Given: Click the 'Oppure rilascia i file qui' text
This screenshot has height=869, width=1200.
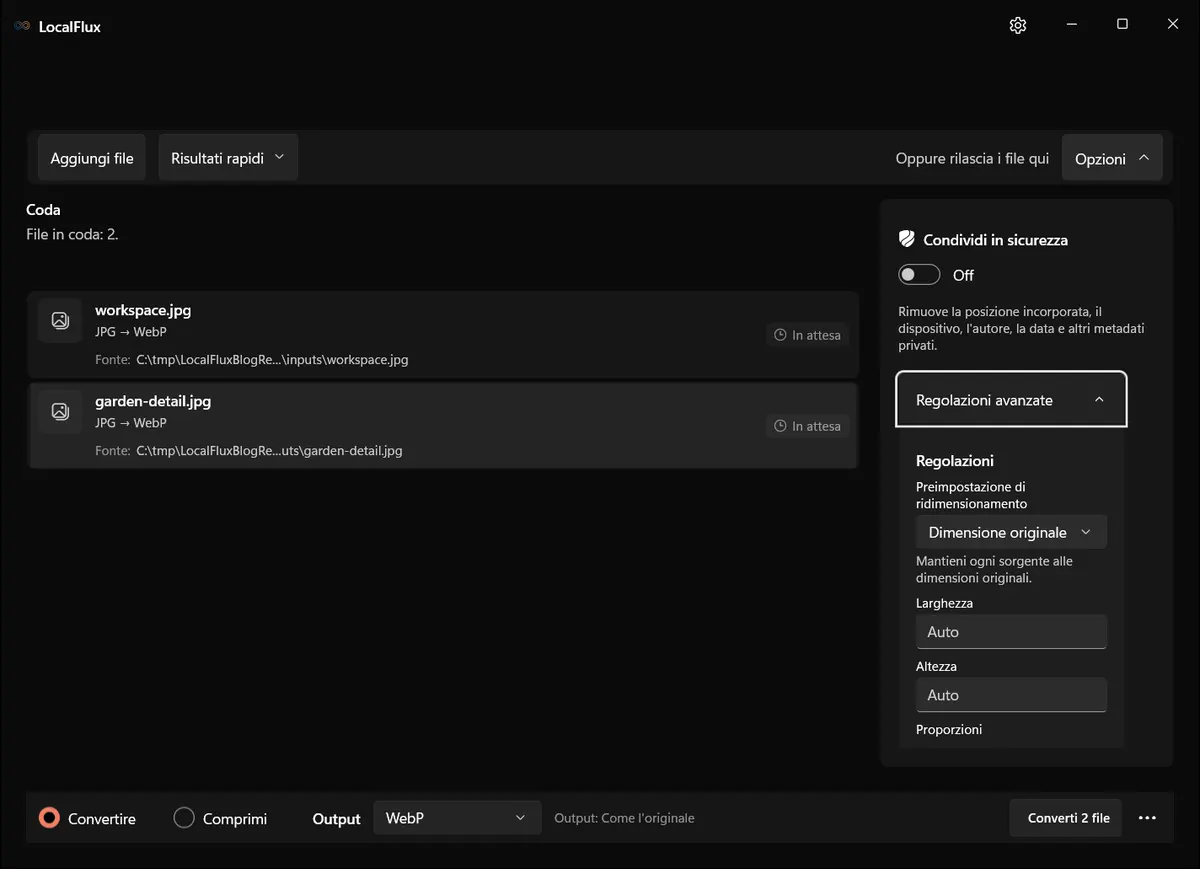Looking at the screenshot, I should pyautogui.click(x=972, y=158).
